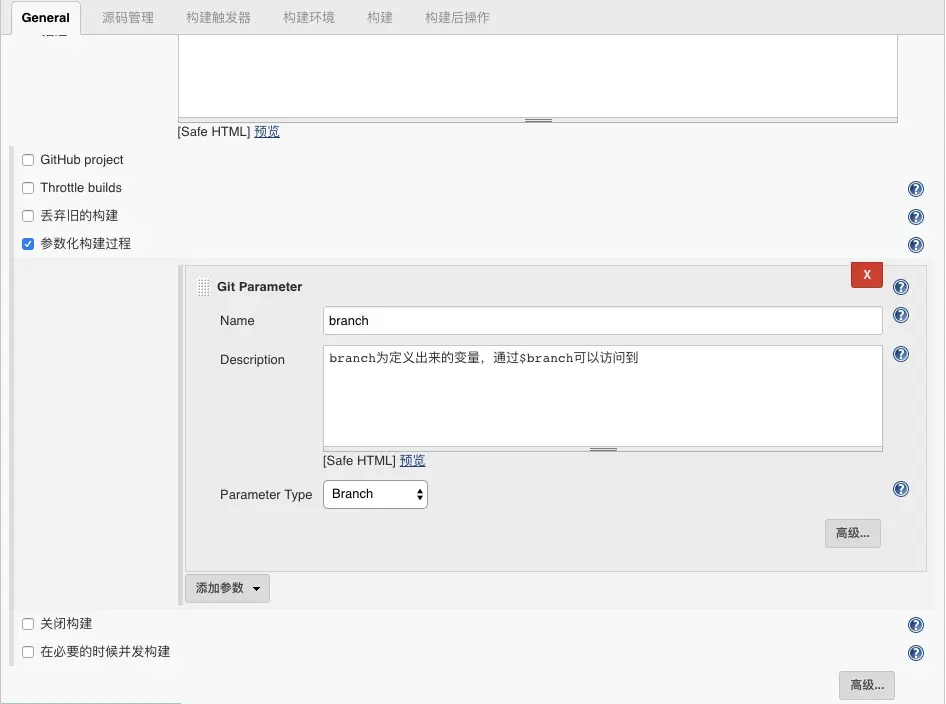Switch to 构建后操作 tab
Viewport: 946px width, 704px height.
[457, 17]
